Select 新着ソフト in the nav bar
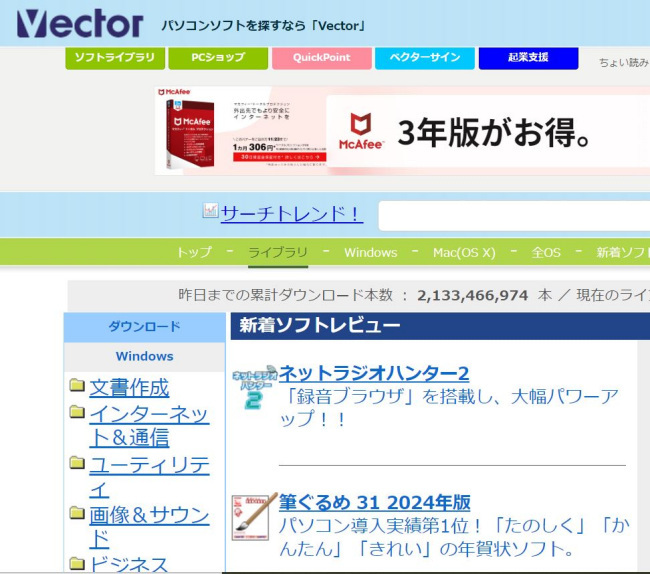Viewport: 650px width, 574px height. coord(623,252)
